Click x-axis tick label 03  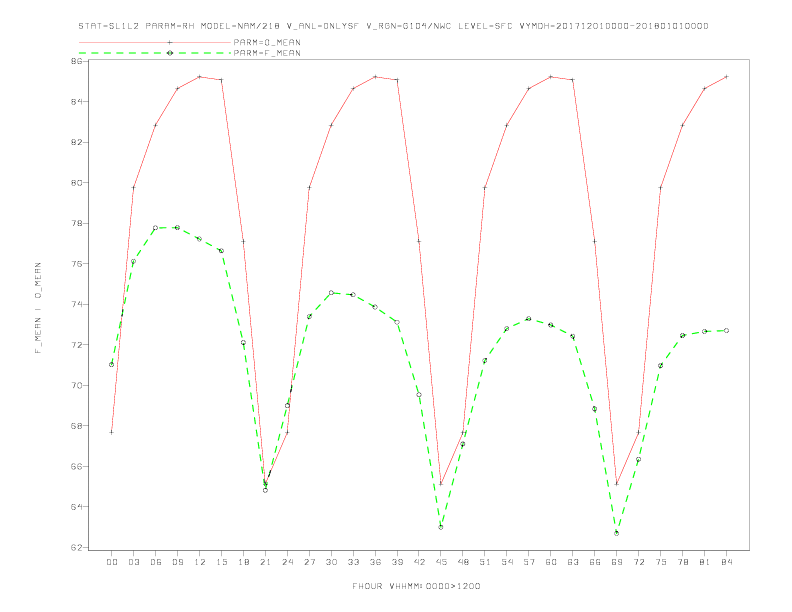point(134,562)
